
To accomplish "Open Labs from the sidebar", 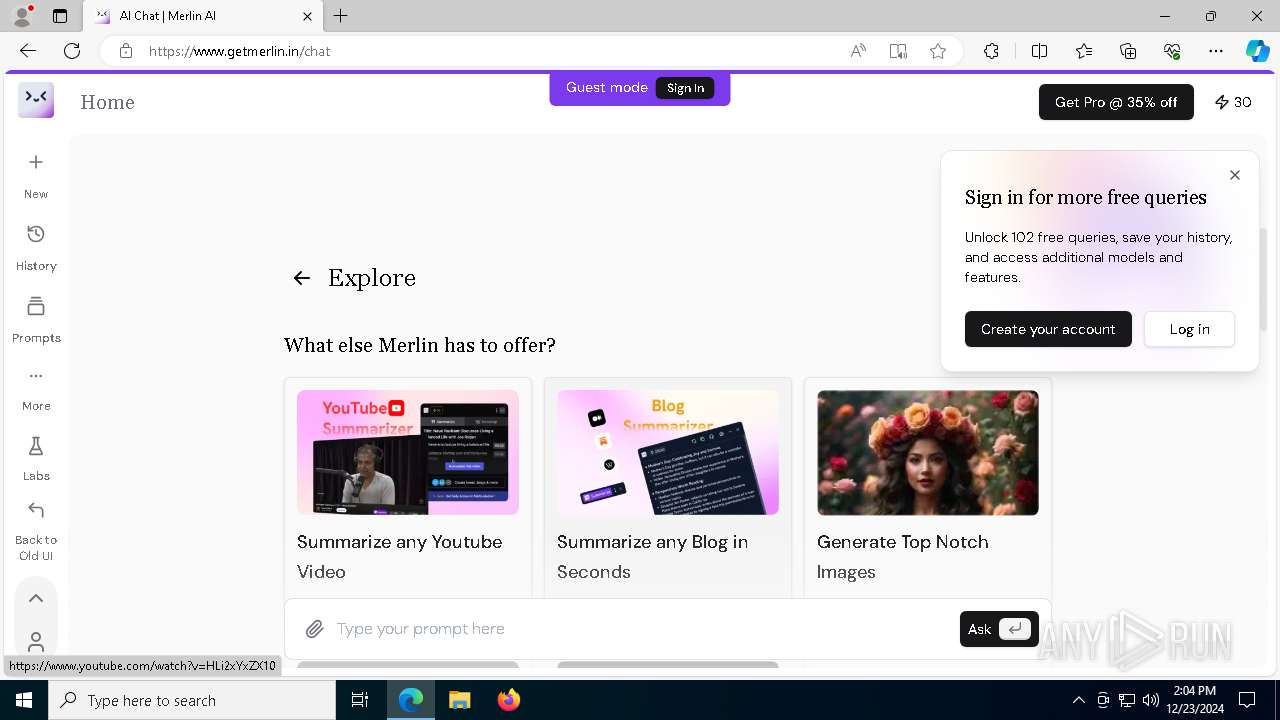I will tap(36, 458).
